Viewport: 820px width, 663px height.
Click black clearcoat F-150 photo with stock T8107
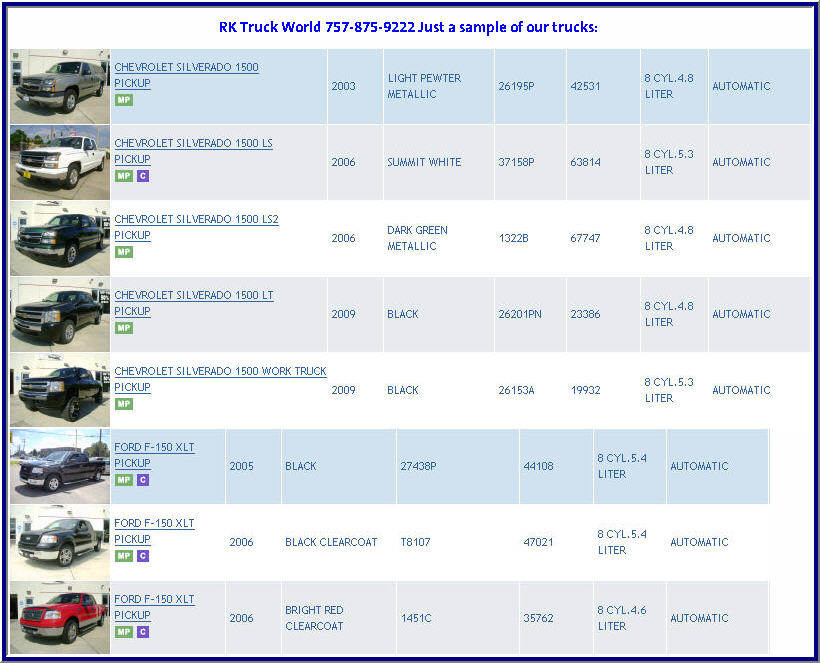point(60,542)
